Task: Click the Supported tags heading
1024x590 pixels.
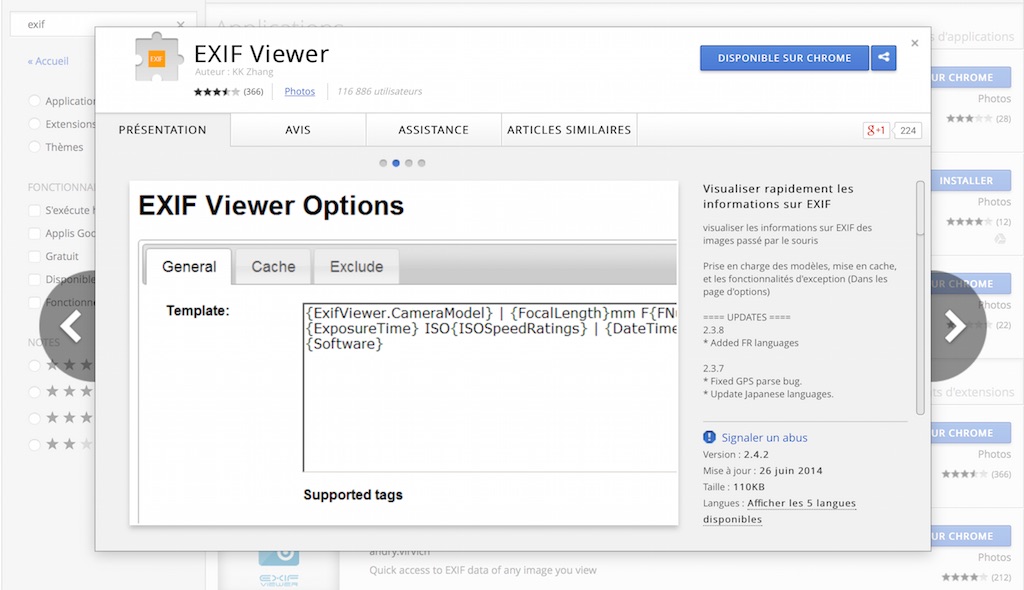Action: pyautogui.click(x=353, y=495)
